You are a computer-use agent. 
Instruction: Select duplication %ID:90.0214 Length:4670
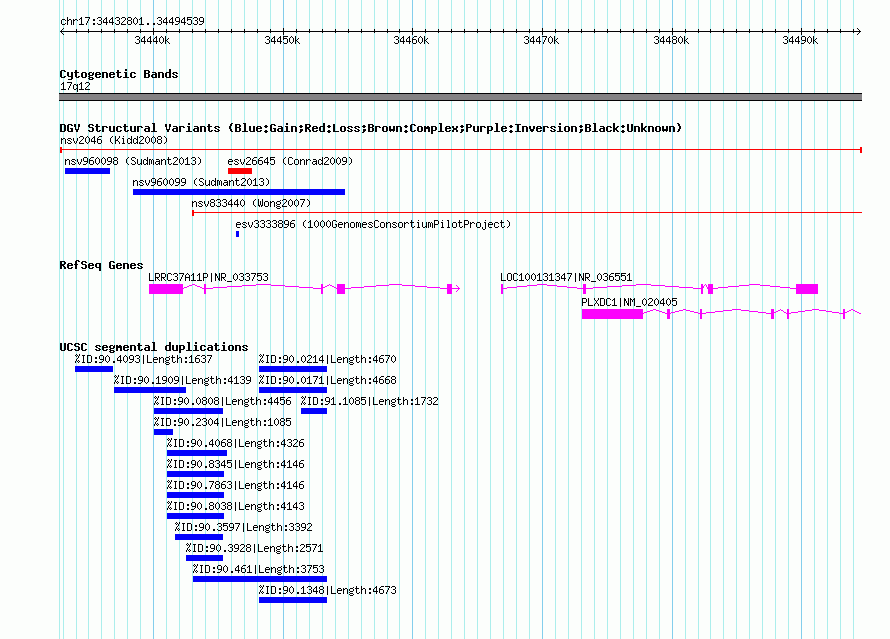point(292,369)
